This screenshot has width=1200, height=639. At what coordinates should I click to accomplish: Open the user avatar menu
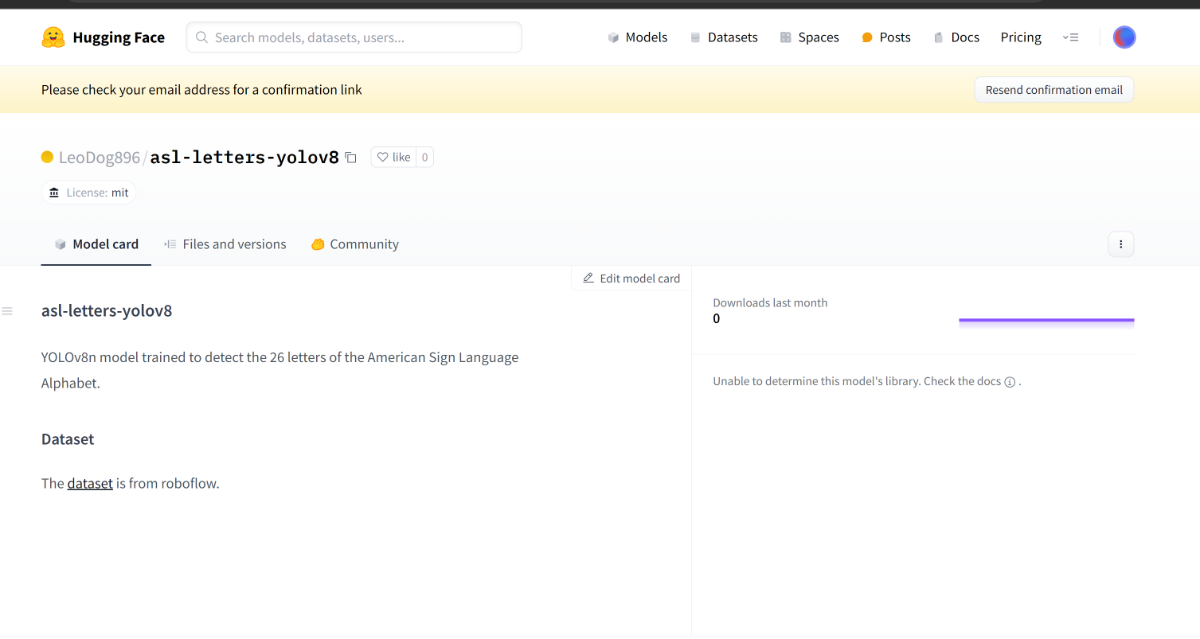(1124, 37)
